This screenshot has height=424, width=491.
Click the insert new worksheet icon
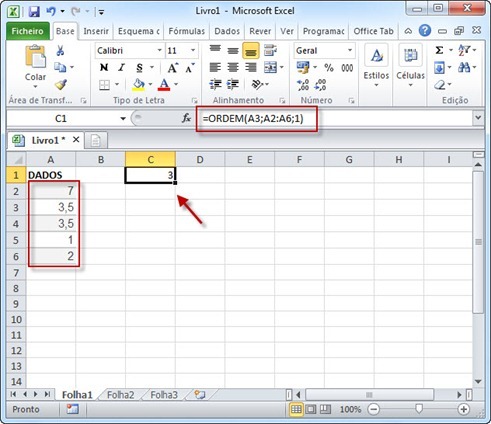point(200,395)
